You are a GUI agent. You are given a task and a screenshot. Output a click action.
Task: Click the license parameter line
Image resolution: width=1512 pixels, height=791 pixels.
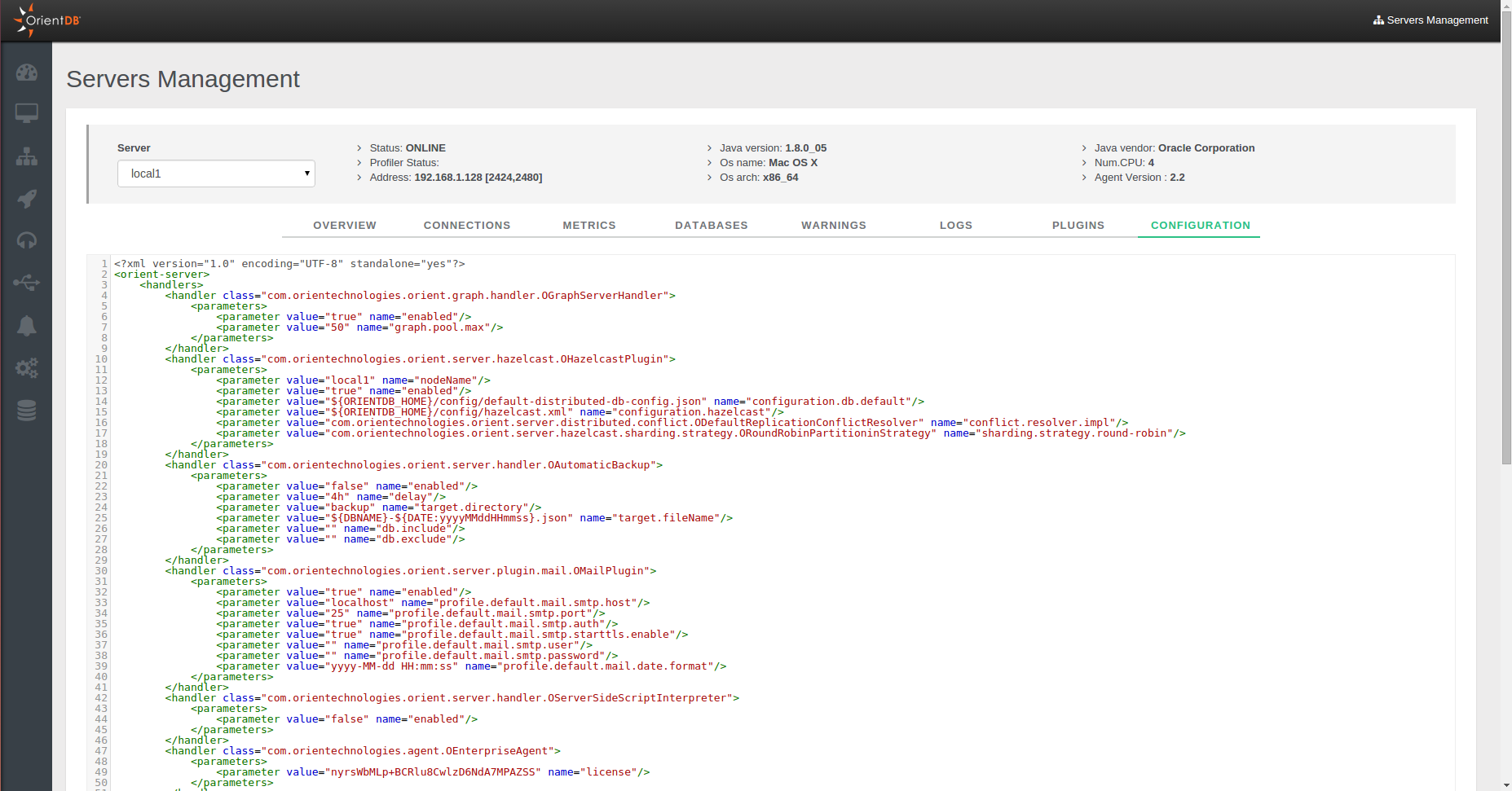click(x=433, y=772)
